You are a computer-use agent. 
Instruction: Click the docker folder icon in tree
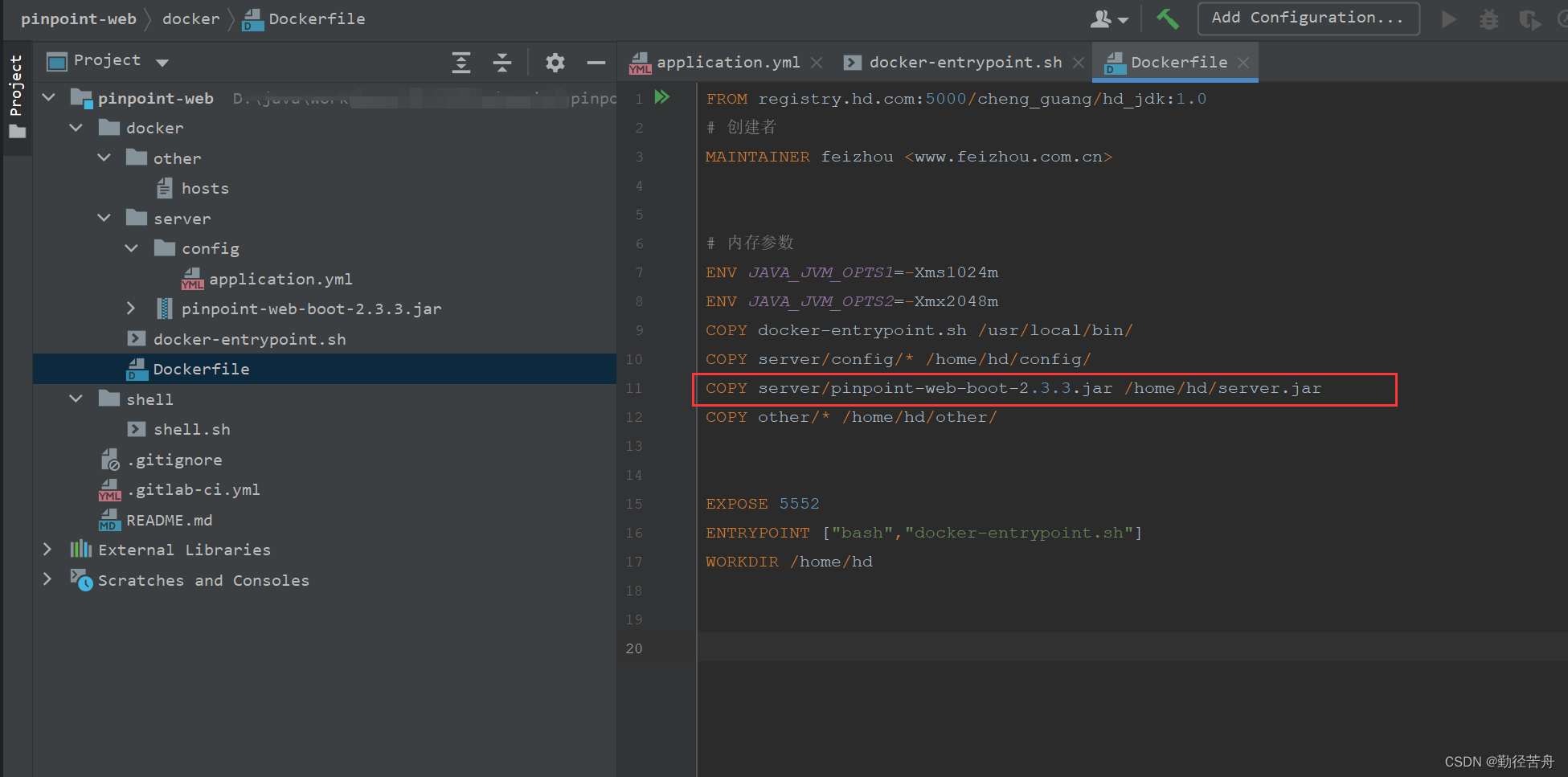(x=109, y=128)
